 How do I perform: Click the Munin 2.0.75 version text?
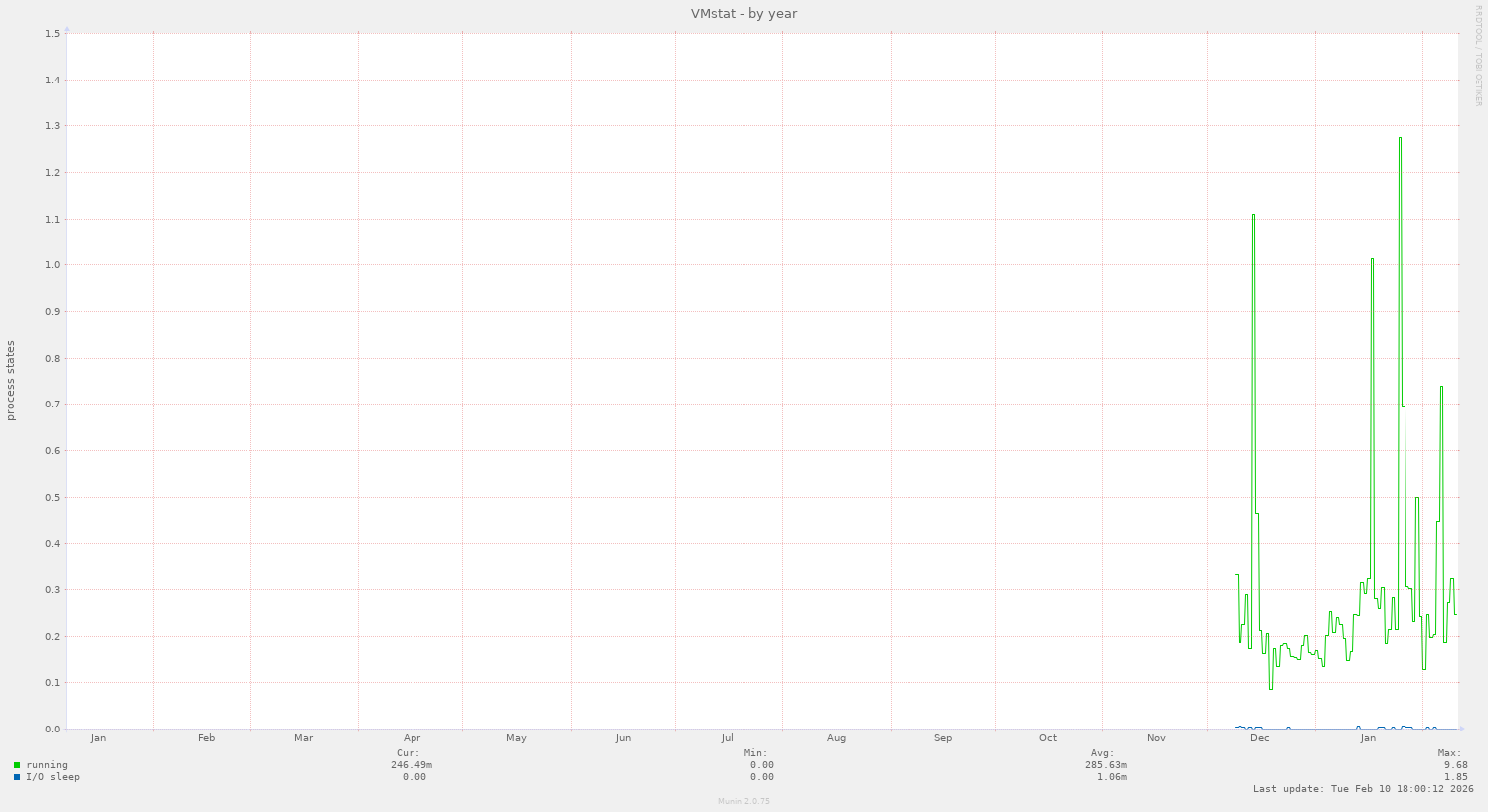point(744,801)
